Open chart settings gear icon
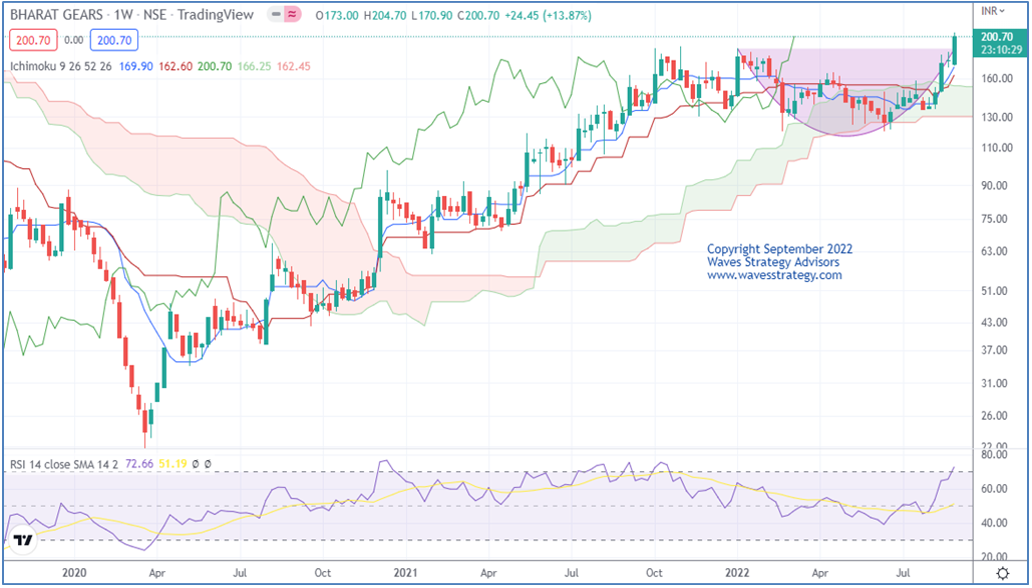Viewport: 1032px width, 588px height. [x=1002, y=572]
